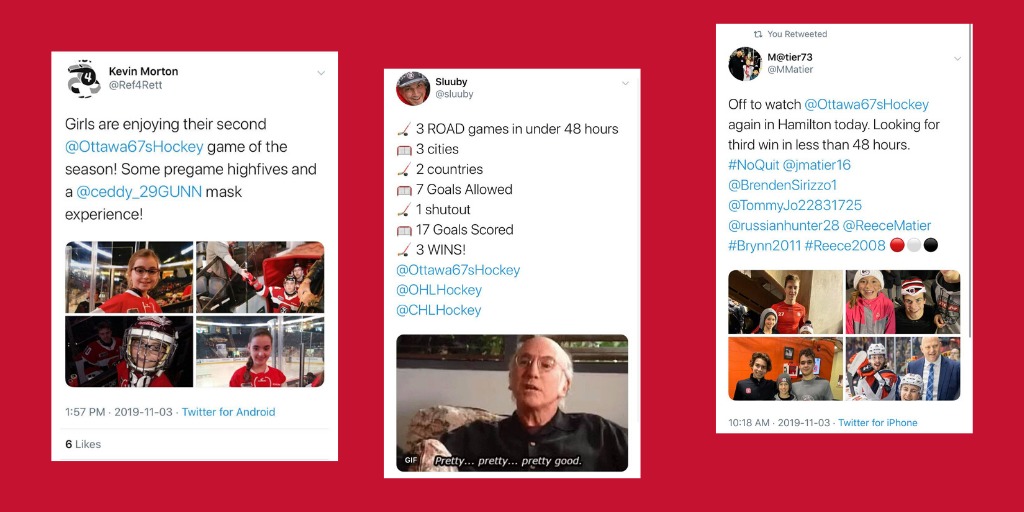1024x512 pixels.
Task: Play the Pretty pretty pretty good GIF
Action: 512,403
